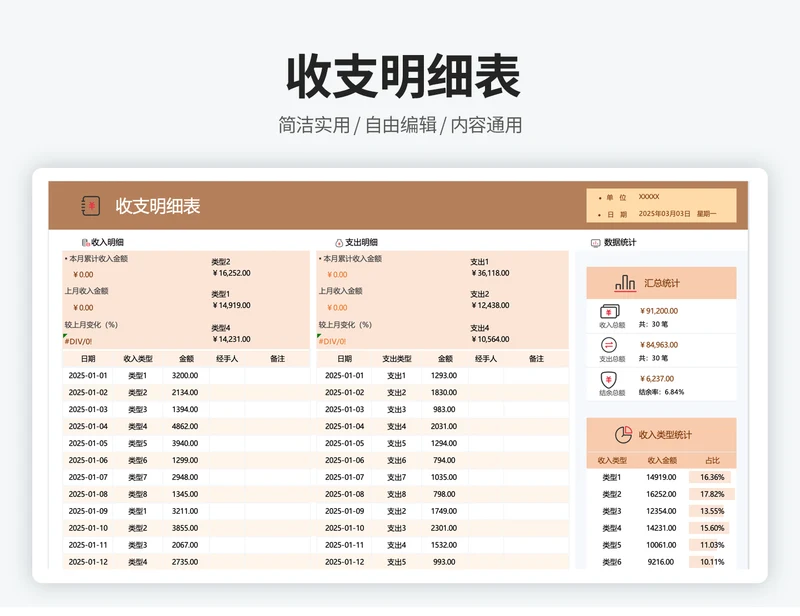Select income amount cell 3940.00
Image resolution: width=800 pixels, height=616 pixels.
[185, 443]
